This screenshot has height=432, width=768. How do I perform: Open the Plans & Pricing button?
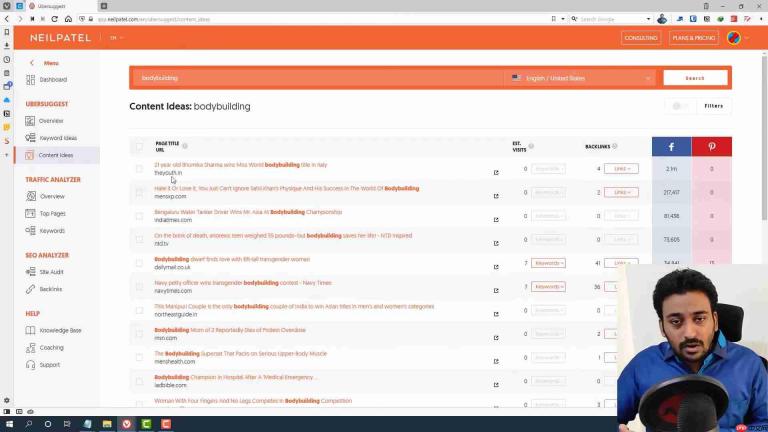click(x=694, y=38)
